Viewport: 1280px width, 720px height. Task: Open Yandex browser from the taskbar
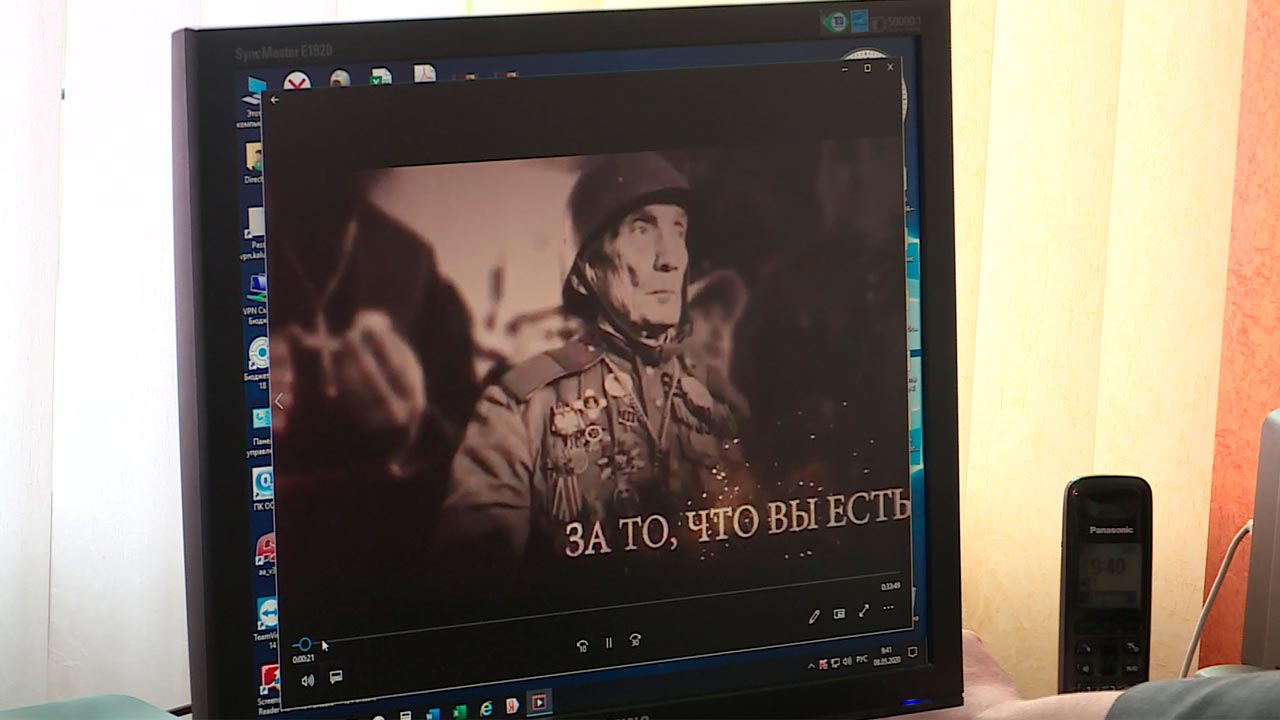512,705
